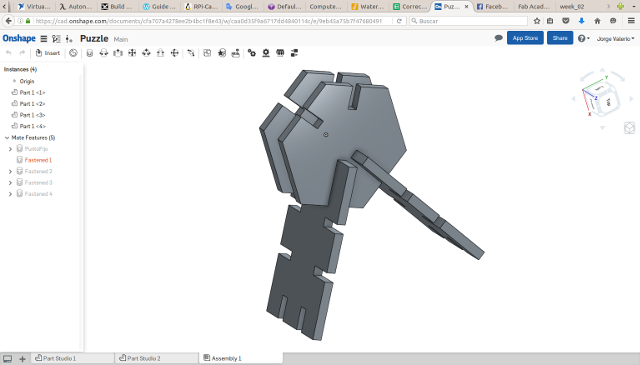
Task: Select Part 1 <4> instance
Action: tap(32, 126)
